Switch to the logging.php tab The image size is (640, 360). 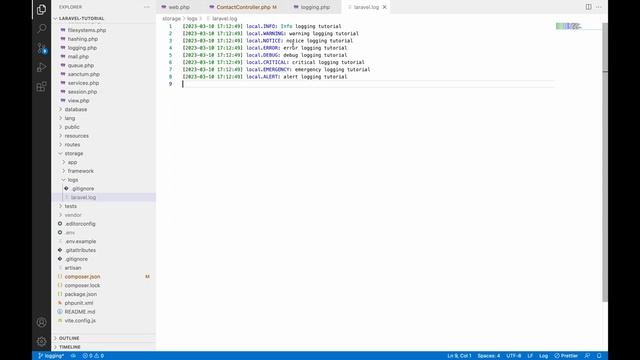[x=315, y=7]
